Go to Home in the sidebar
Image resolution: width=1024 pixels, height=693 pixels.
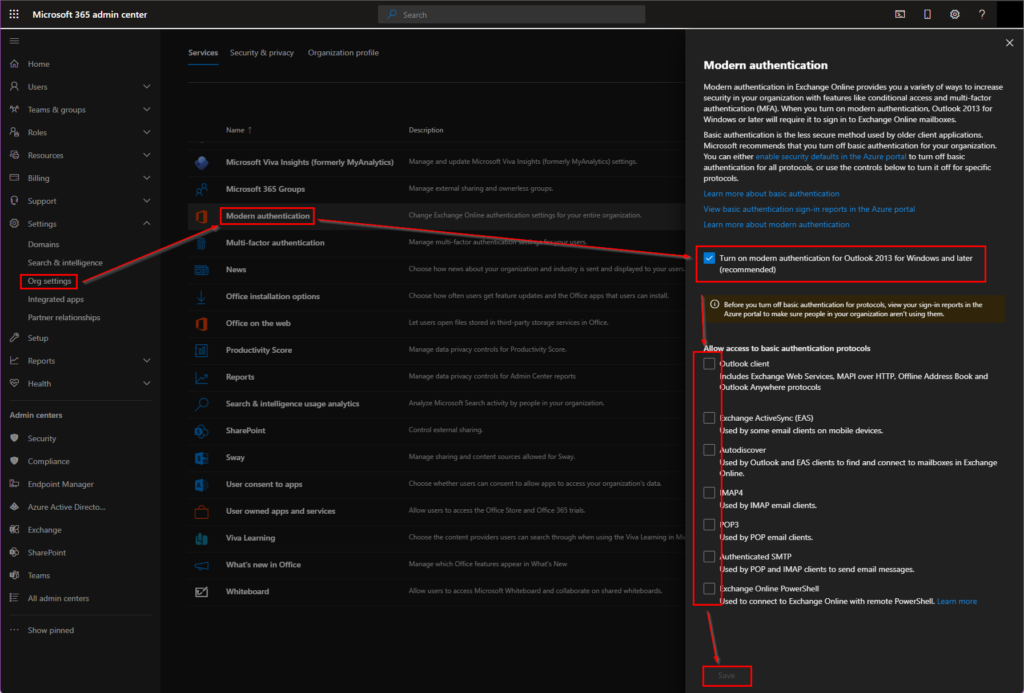[x=39, y=64]
